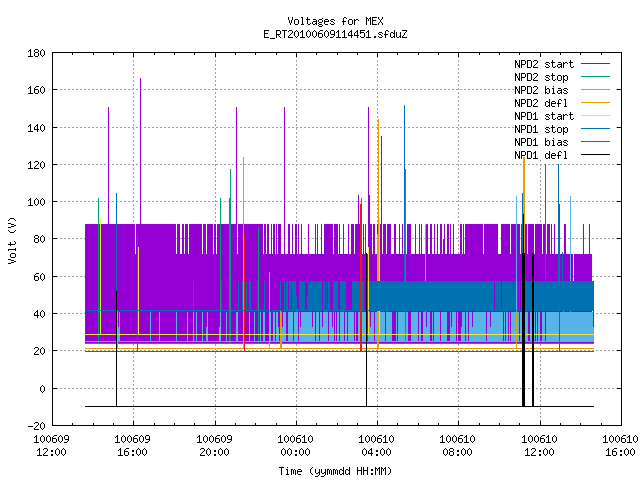The image size is (640, 480).
Task: Click the NPD2 stop green legend line
Action: (x=595, y=77)
